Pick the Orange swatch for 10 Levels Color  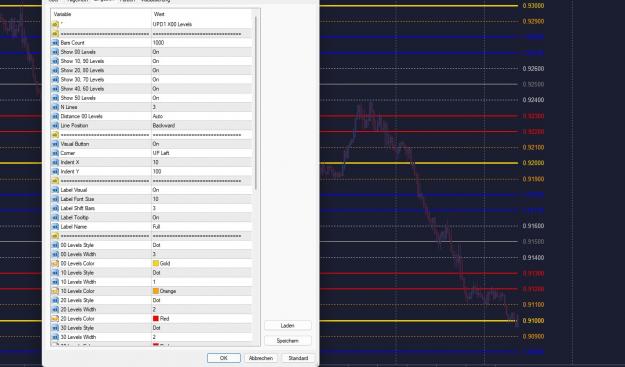click(x=156, y=291)
